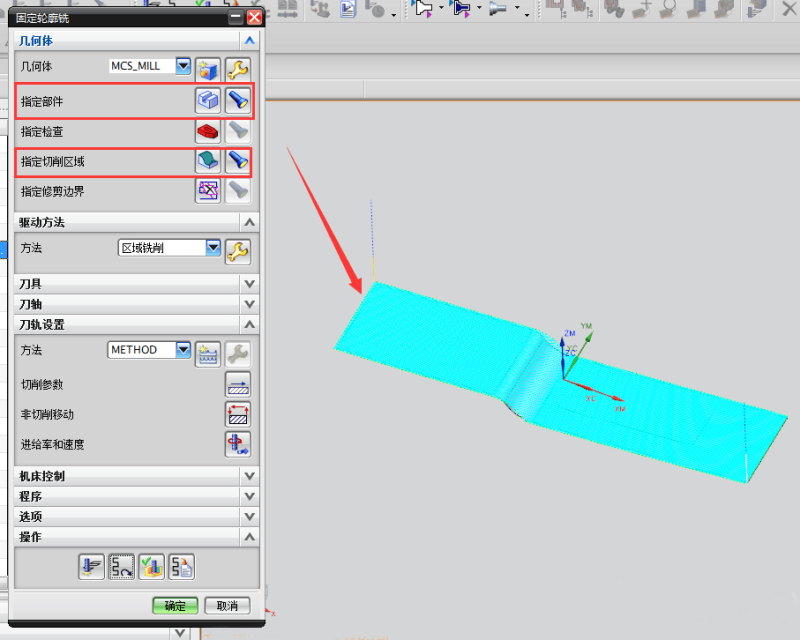800x640 pixels.
Task: Open the METHOD dropdown in 刀轨设置
Action: tap(183, 350)
